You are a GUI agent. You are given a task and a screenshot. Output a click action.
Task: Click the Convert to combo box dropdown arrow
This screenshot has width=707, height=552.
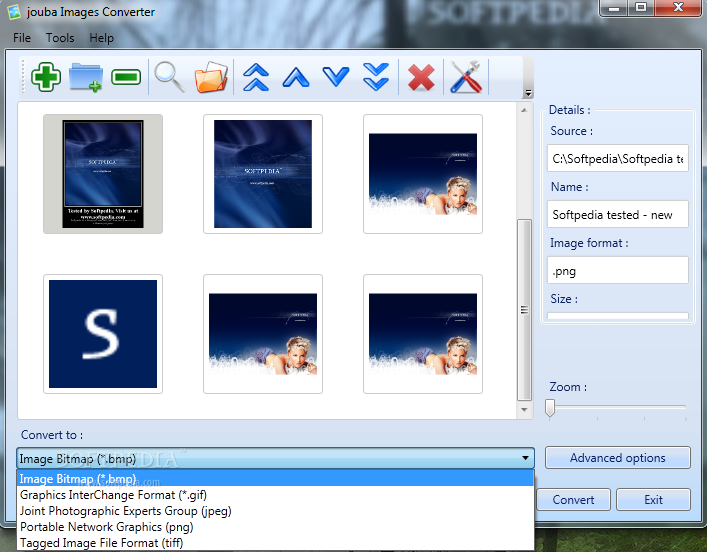525,458
